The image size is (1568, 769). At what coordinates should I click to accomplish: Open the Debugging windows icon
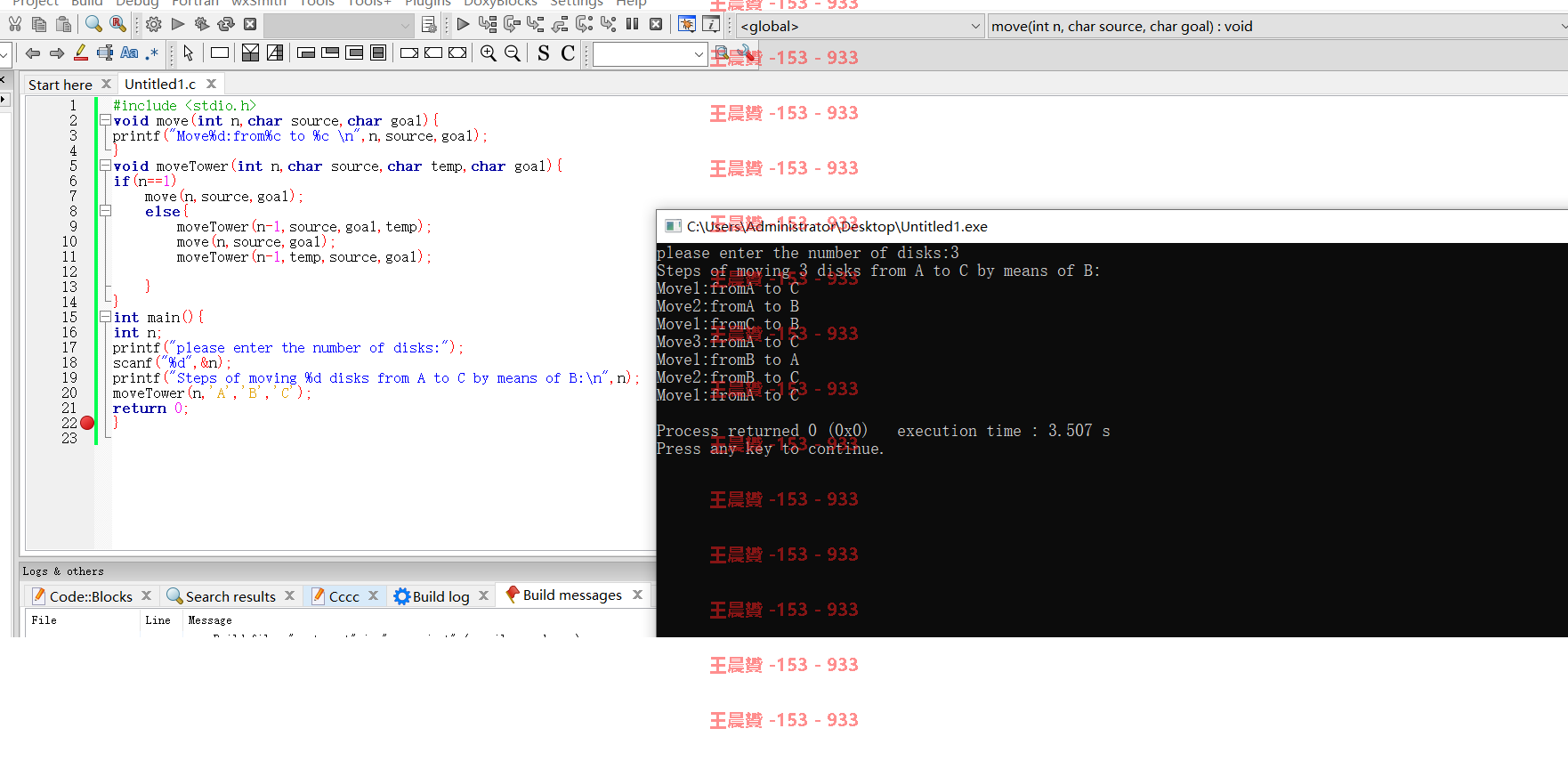pos(687,24)
